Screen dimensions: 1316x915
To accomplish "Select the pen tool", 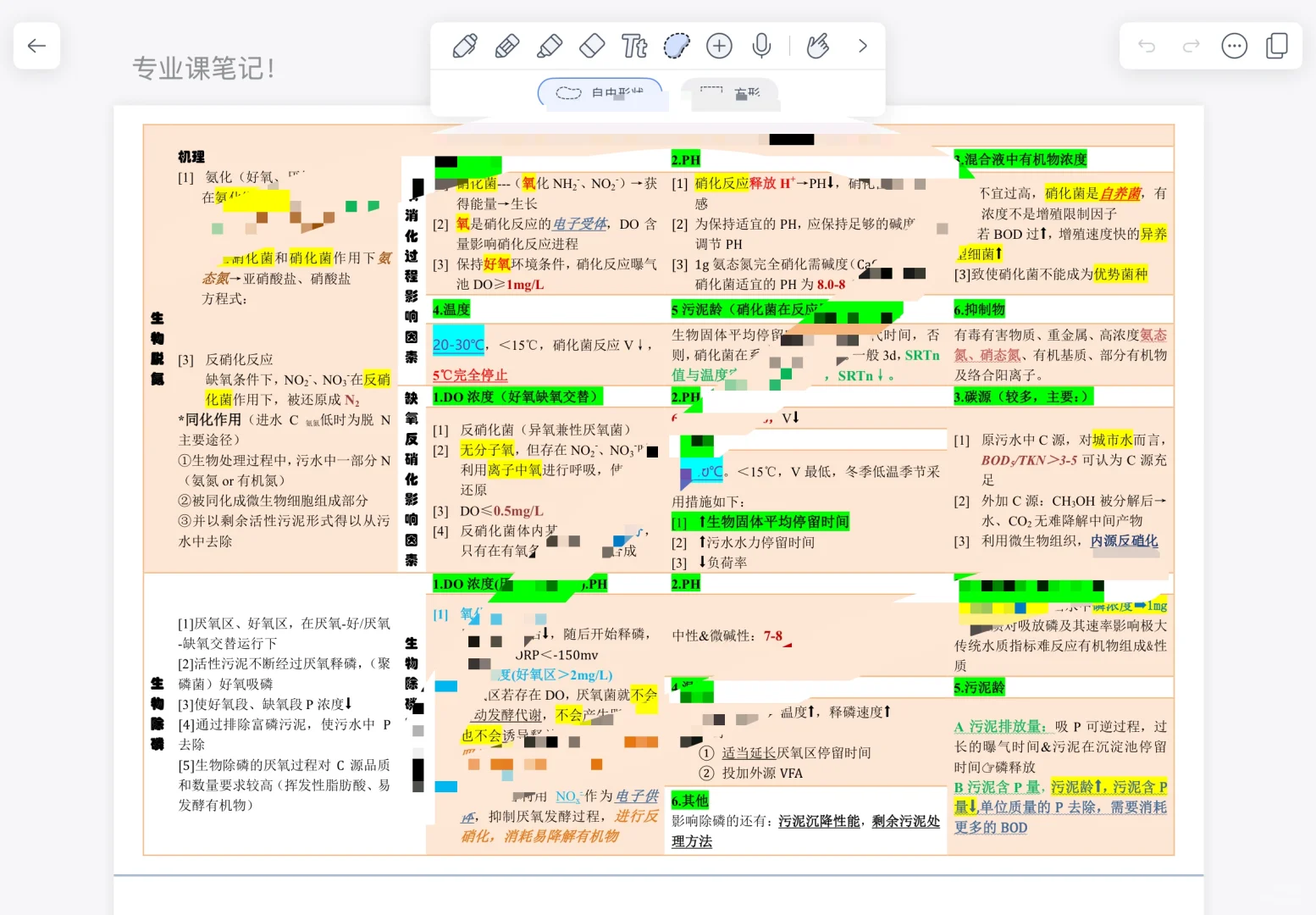I will [464, 46].
